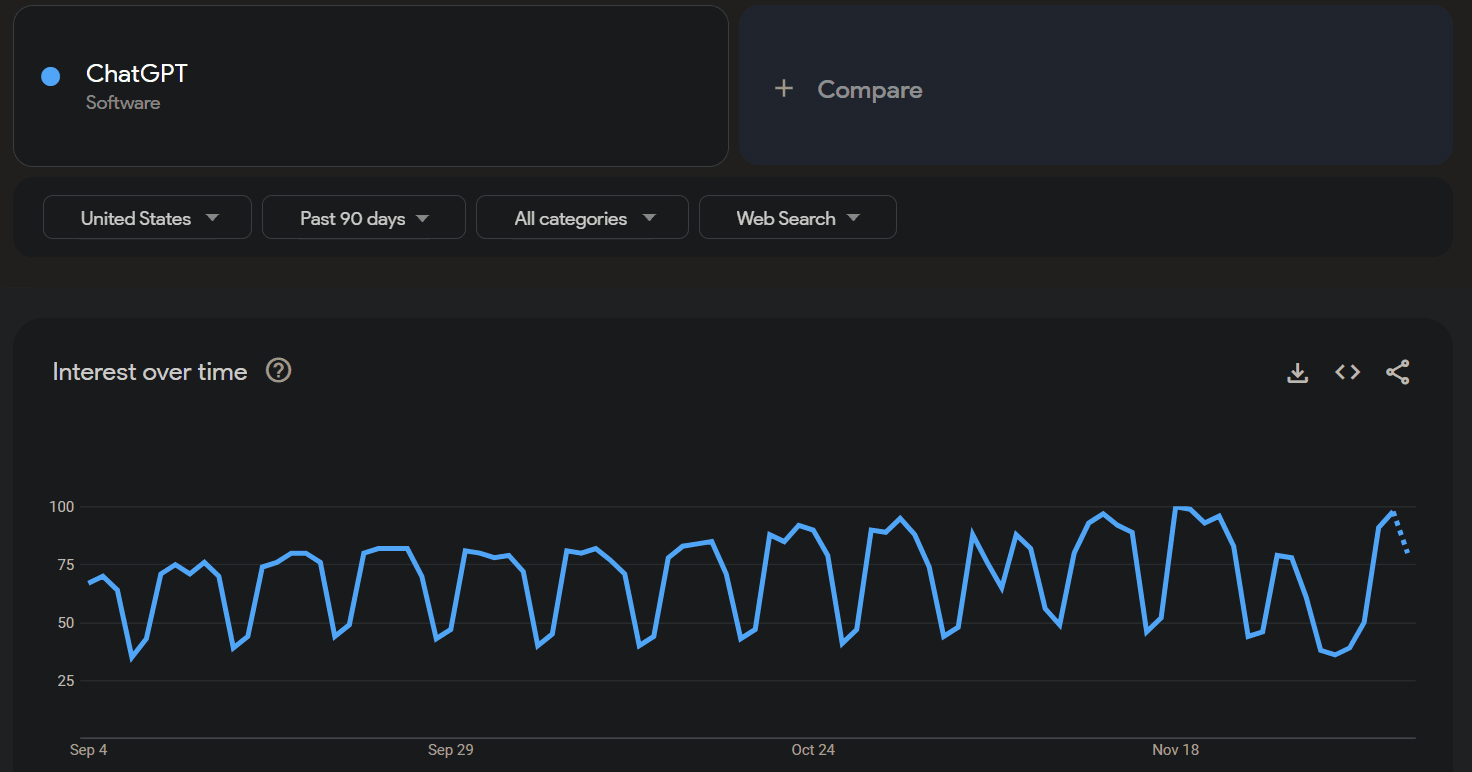Click the Sep 29 axis label
Viewport: 1472px width, 772px height.
click(x=450, y=750)
